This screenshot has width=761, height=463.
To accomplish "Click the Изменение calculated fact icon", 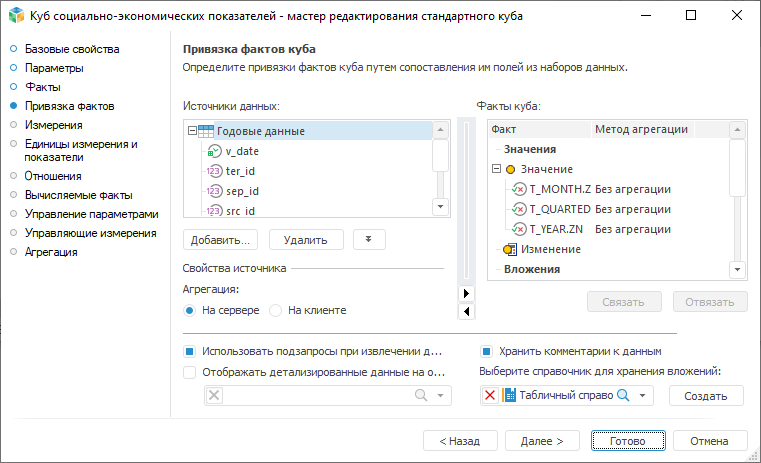I will pyautogui.click(x=510, y=249).
